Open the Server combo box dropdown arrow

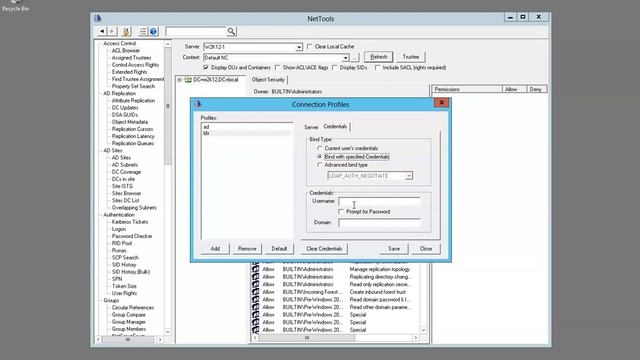pyautogui.click(x=299, y=47)
